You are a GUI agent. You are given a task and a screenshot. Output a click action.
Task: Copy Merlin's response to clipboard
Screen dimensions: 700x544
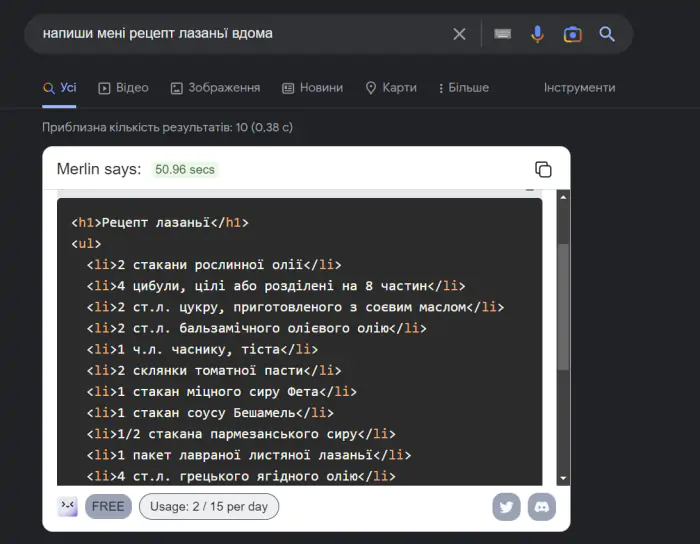(543, 169)
